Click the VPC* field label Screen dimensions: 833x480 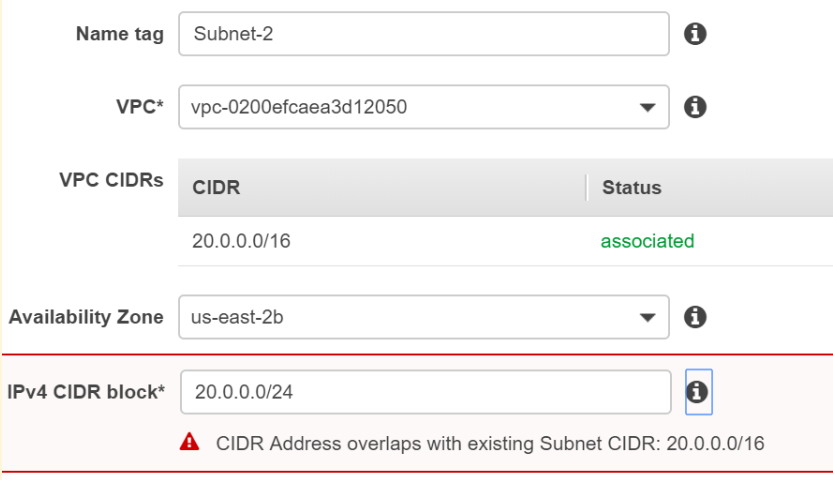138,106
